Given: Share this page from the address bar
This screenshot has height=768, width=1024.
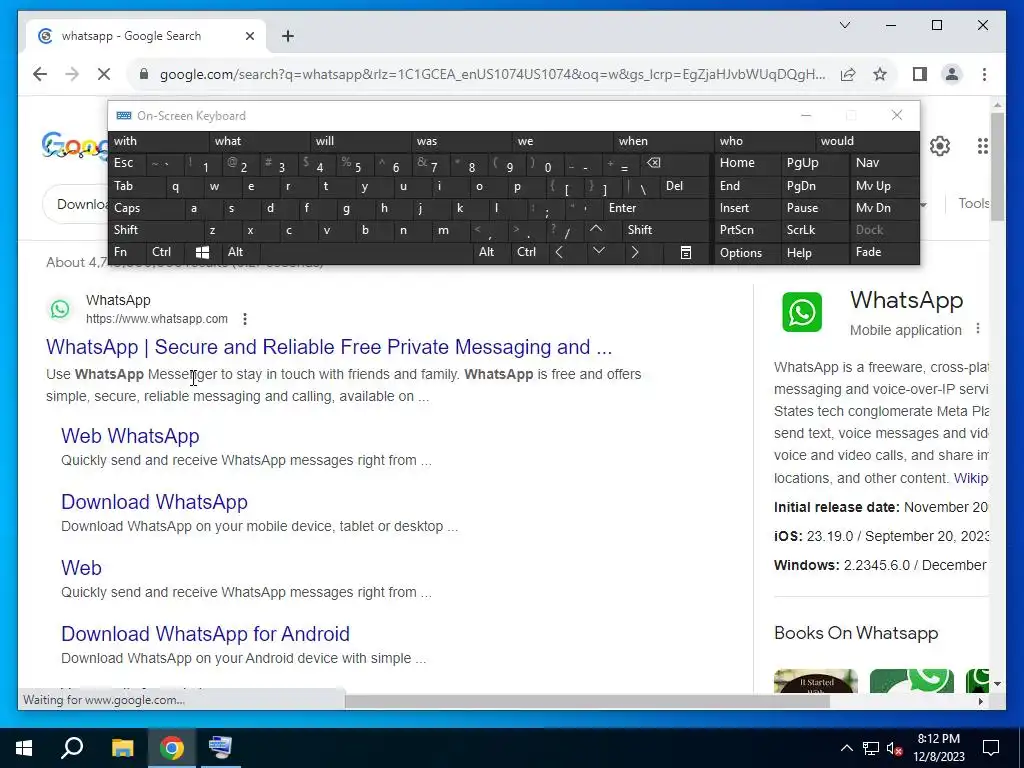Looking at the screenshot, I should [848, 74].
